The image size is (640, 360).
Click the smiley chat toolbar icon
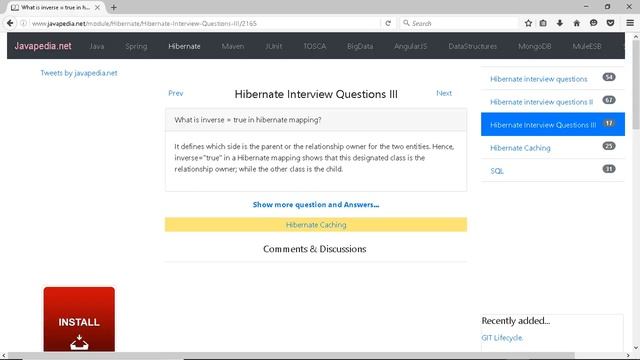(x=593, y=23)
